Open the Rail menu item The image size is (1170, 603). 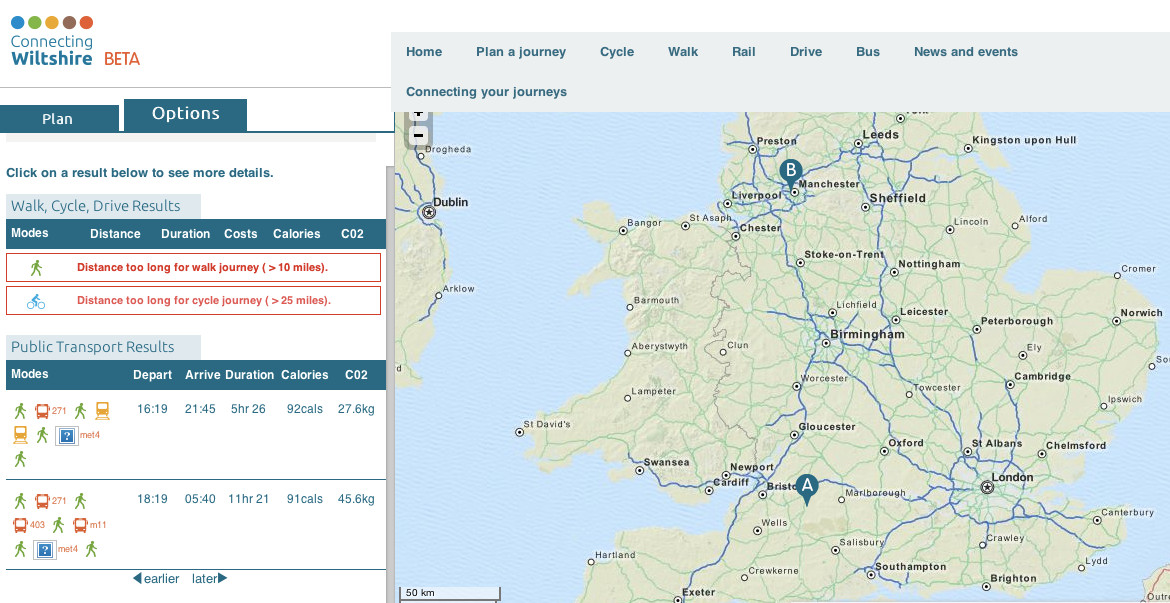click(743, 52)
